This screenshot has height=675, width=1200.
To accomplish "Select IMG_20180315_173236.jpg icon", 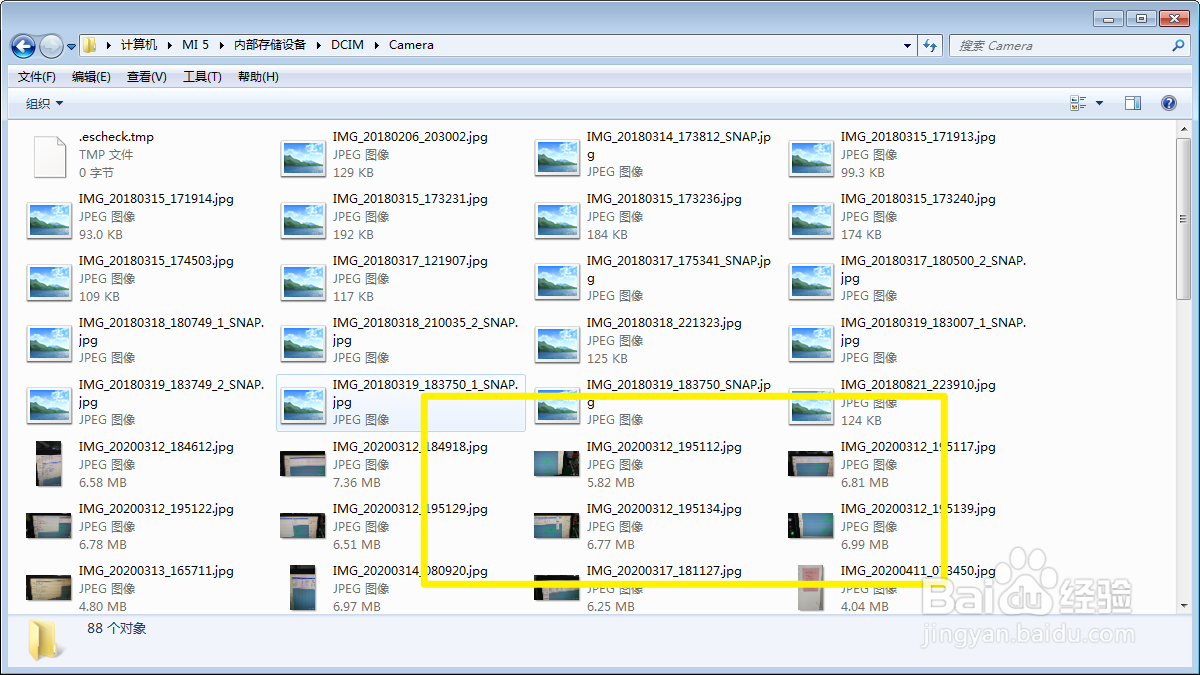I will click(558, 220).
